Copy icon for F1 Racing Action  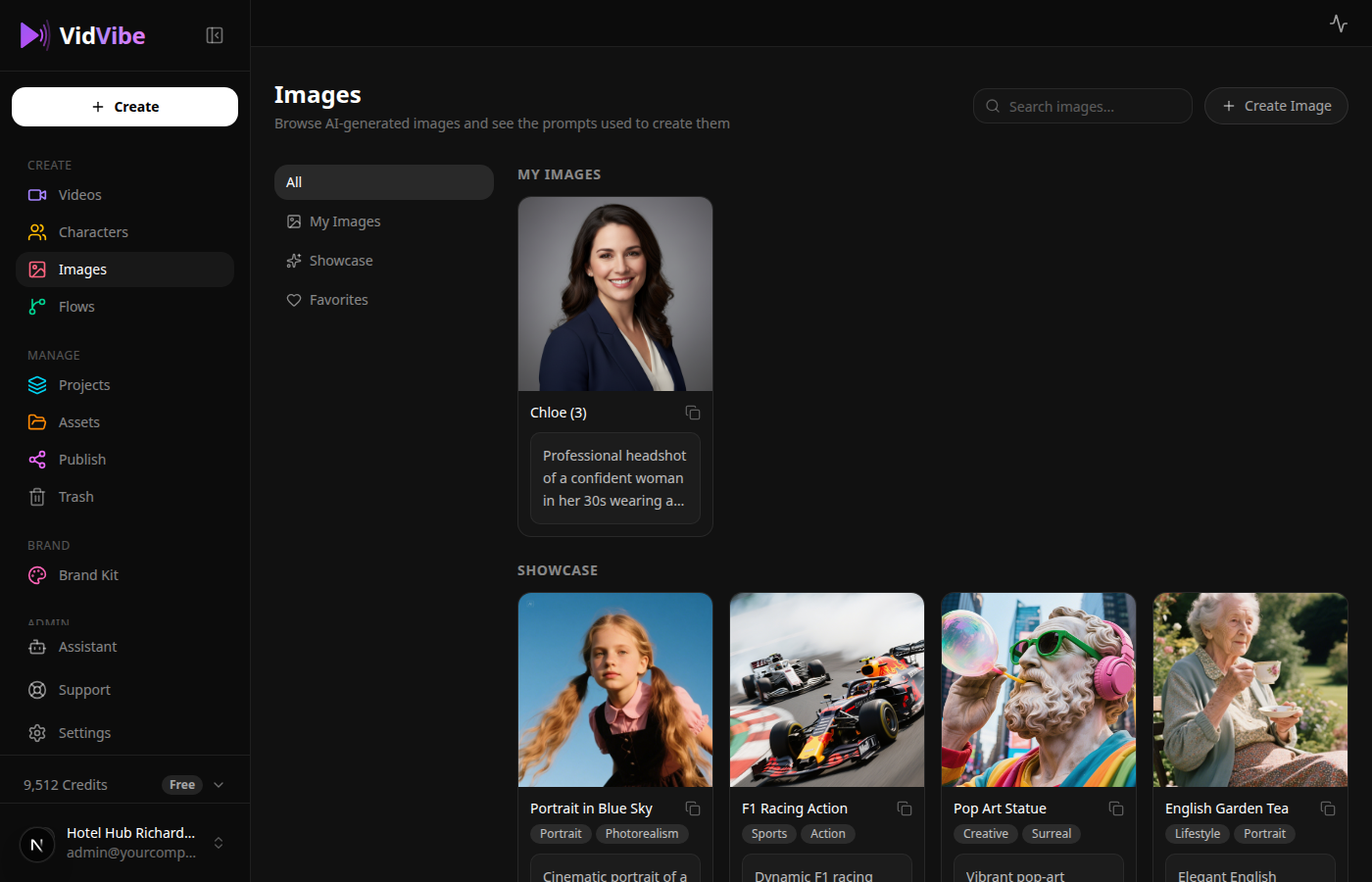click(x=905, y=808)
